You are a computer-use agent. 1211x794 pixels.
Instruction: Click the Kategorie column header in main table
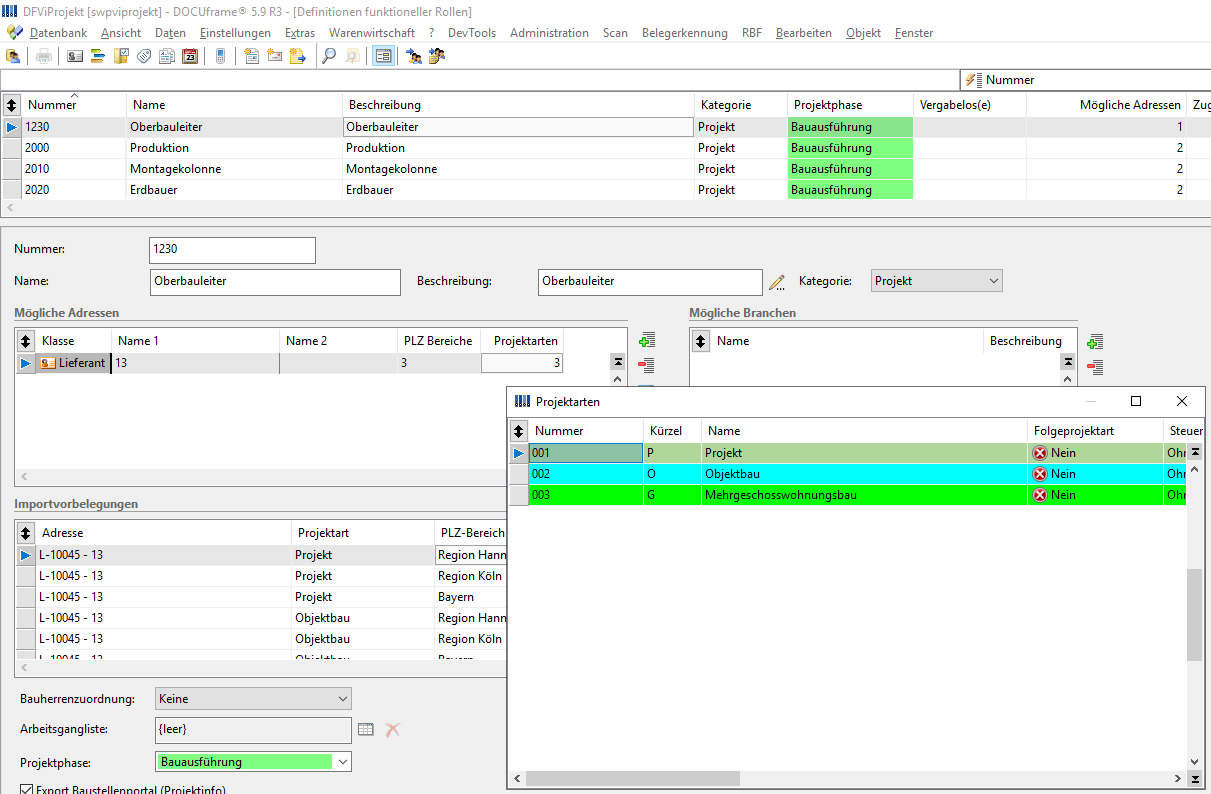click(x=740, y=105)
